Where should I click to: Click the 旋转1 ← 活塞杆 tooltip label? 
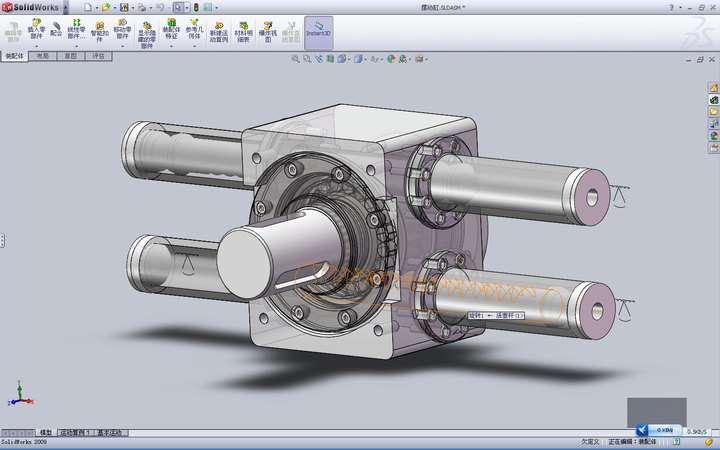(496, 315)
